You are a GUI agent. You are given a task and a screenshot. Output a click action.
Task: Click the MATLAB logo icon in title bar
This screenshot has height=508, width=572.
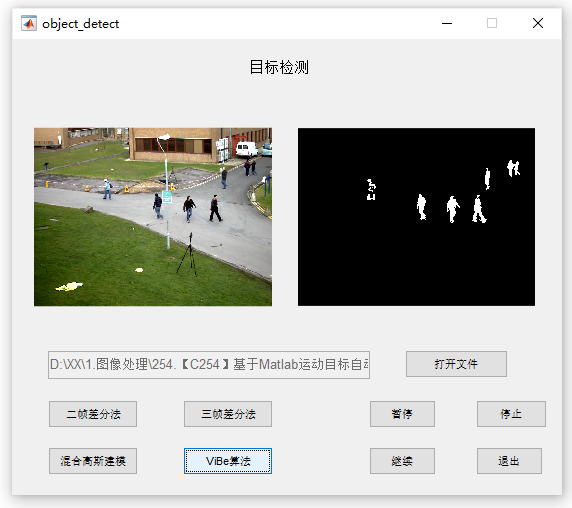[29, 23]
